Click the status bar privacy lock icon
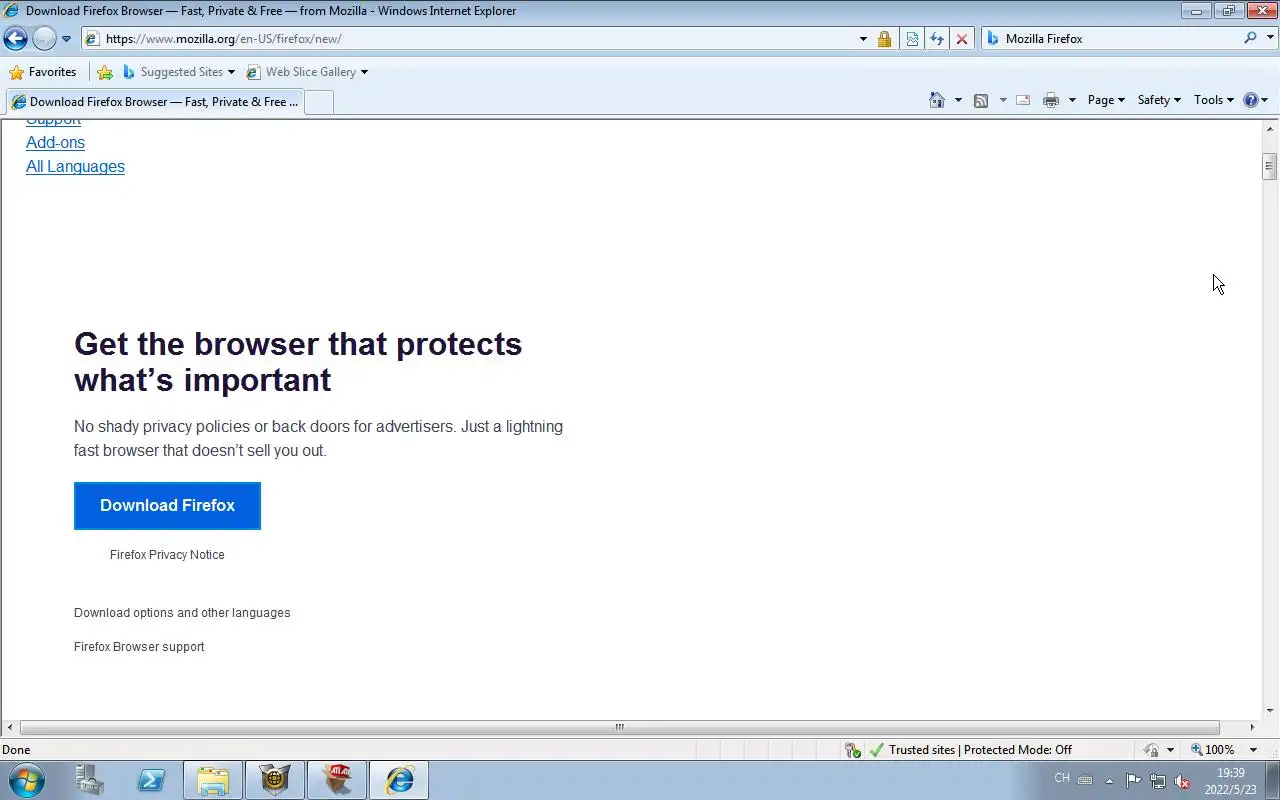 (1152, 750)
